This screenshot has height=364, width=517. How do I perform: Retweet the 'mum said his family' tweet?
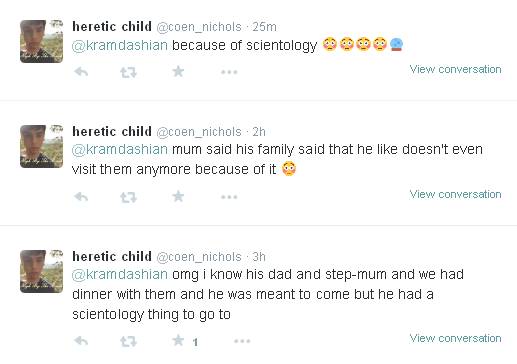pos(128,197)
